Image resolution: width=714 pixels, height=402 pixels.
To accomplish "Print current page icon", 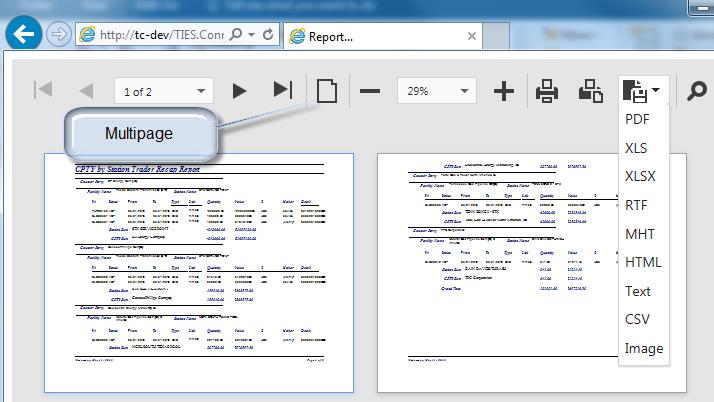I will point(591,92).
